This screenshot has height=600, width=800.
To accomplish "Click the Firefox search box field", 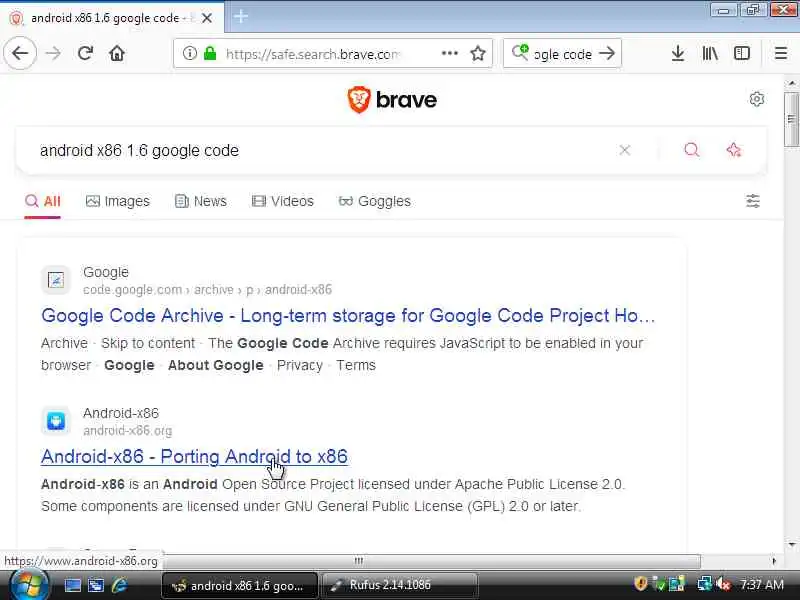I will [563, 54].
